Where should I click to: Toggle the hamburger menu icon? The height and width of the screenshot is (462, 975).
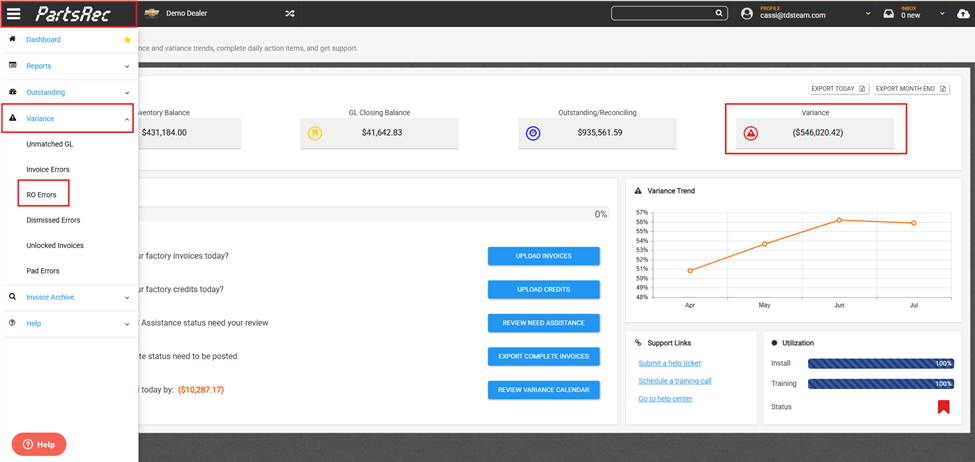click(14, 14)
